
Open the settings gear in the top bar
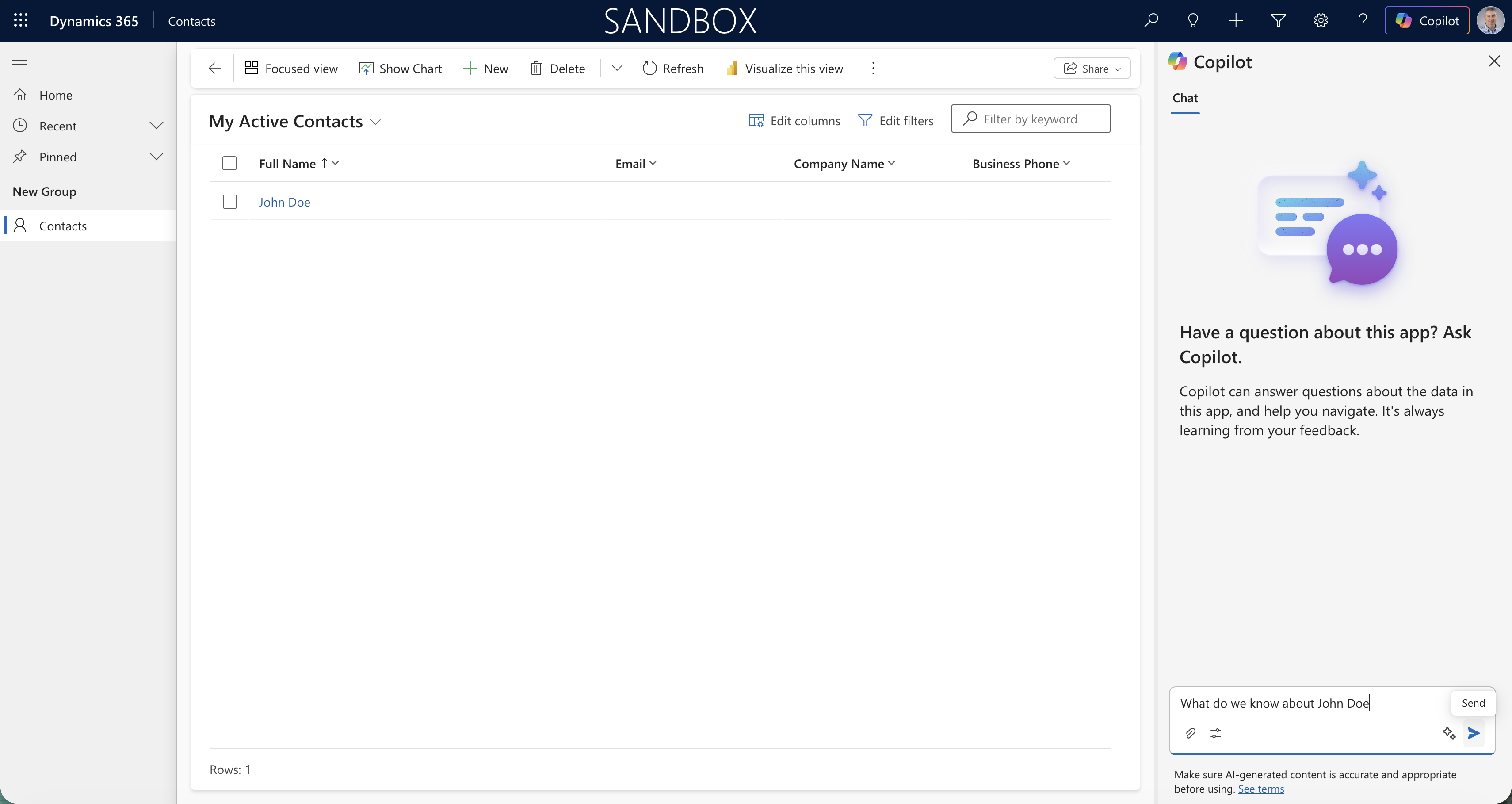click(x=1321, y=20)
